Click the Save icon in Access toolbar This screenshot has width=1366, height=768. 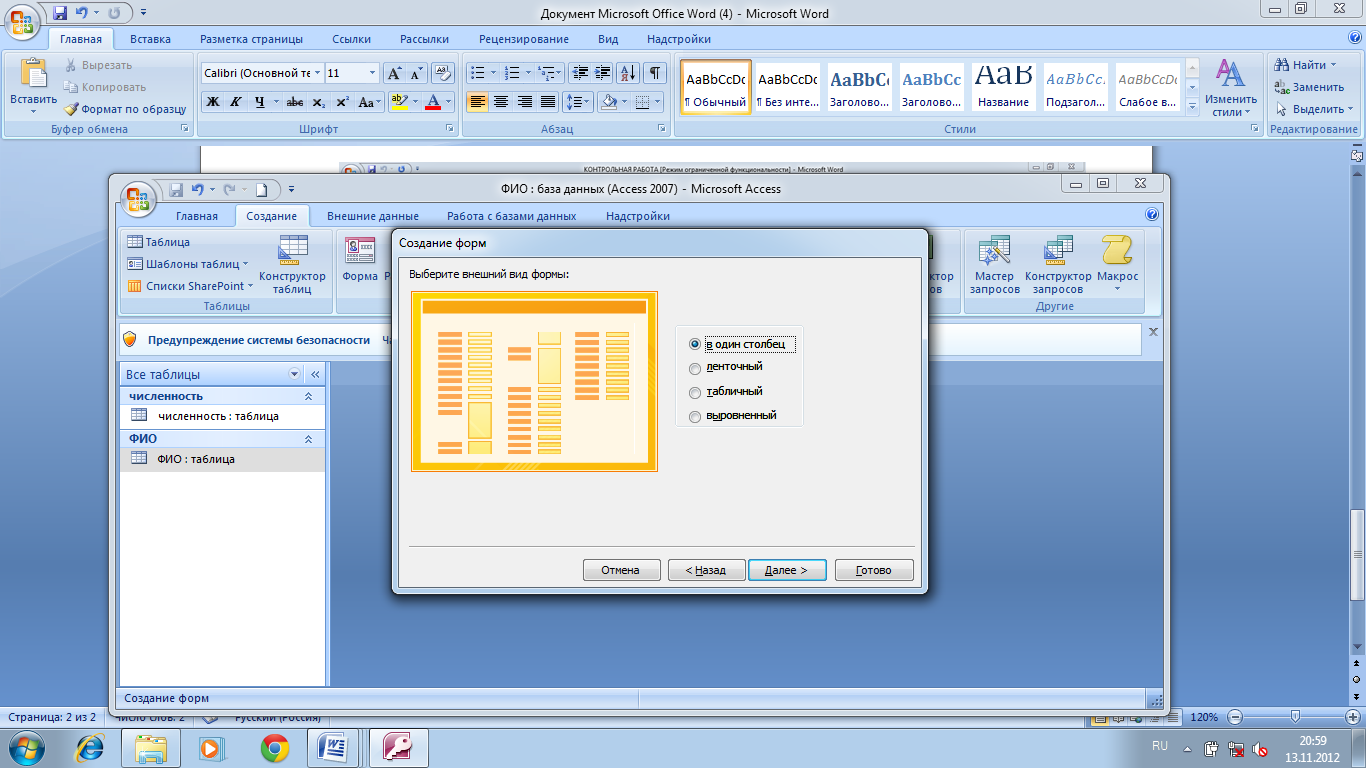(x=176, y=189)
